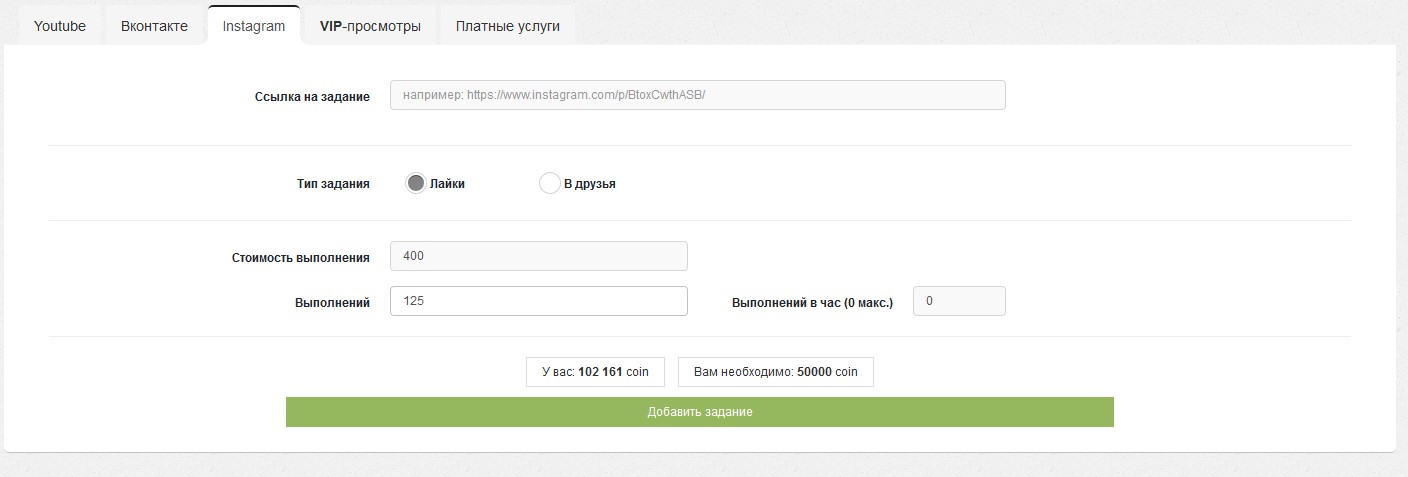
Task: Open the Вконтакте tab
Action: [154, 26]
